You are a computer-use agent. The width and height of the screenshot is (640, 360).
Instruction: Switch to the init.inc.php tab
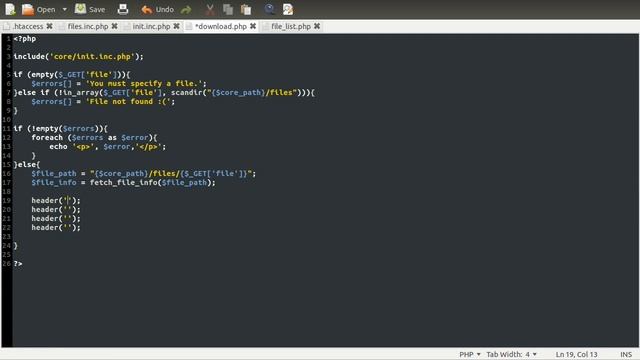[x=151, y=27]
